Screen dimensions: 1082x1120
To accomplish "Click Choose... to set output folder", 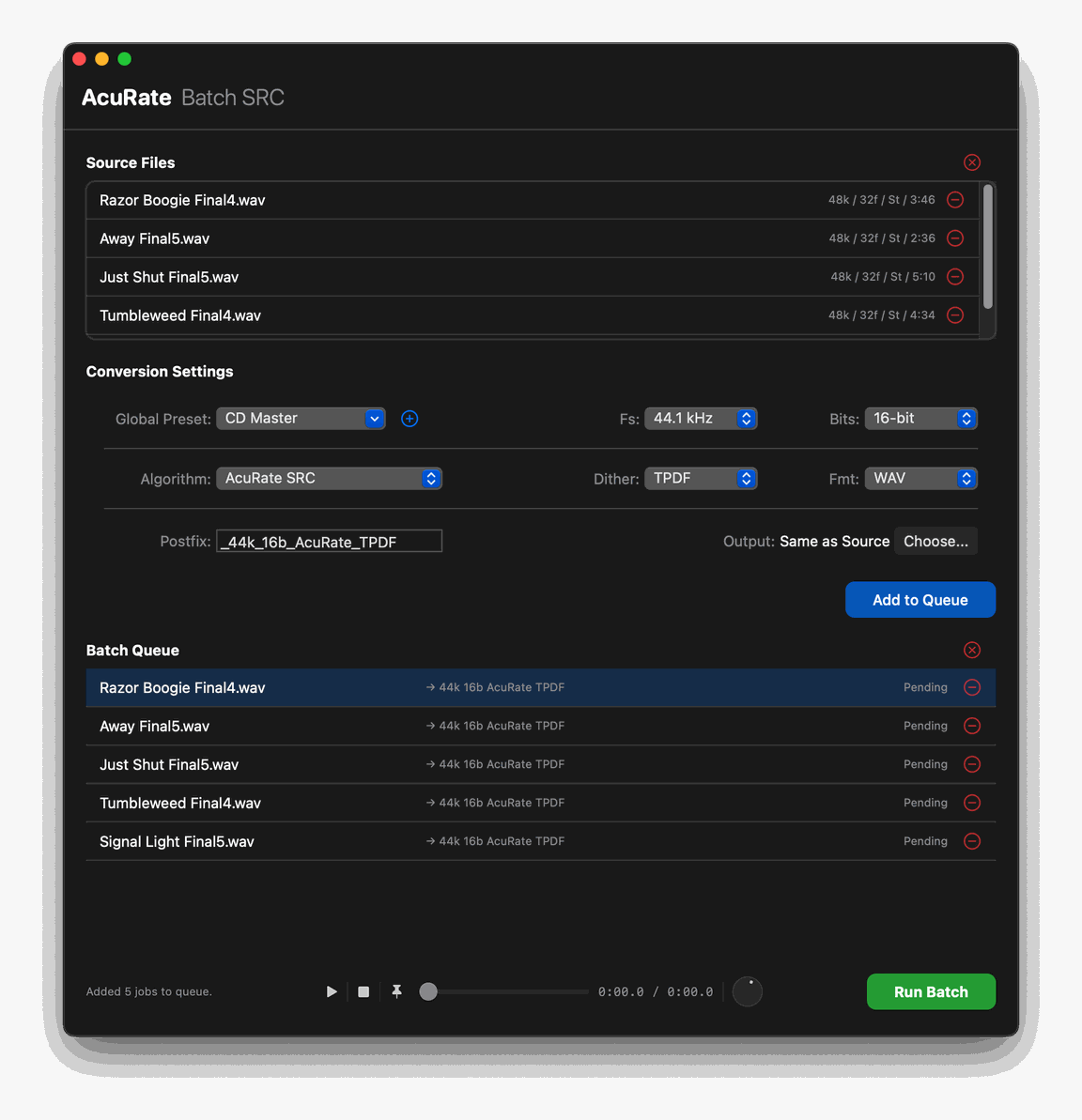I will pos(936,542).
